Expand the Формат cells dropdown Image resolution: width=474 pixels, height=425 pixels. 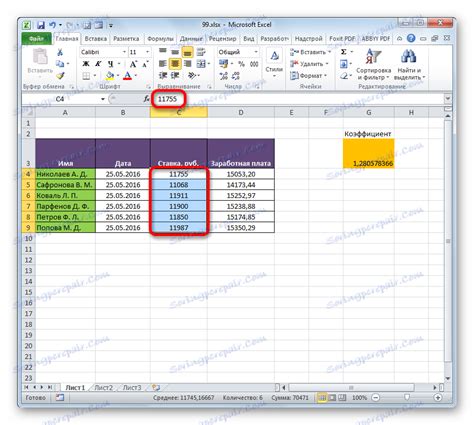pos(325,76)
